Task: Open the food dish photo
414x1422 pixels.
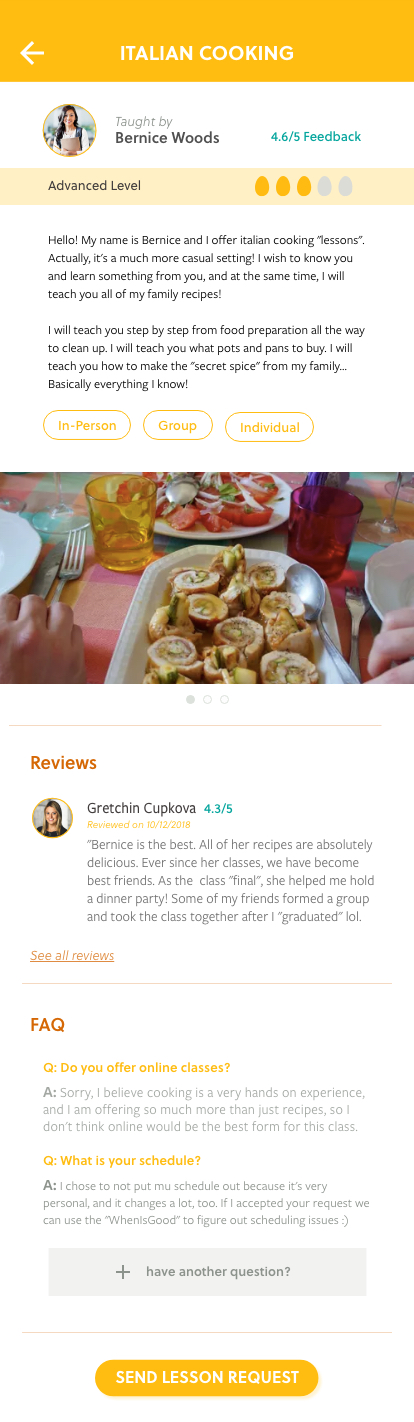Action: (x=207, y=578)
